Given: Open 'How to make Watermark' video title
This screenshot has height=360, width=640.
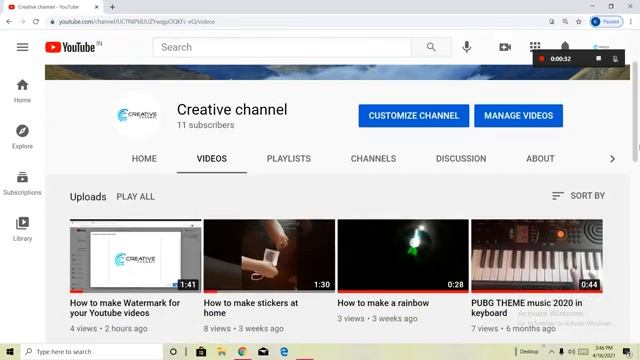Looking at the screenshot, I should (x=125, y=308).
